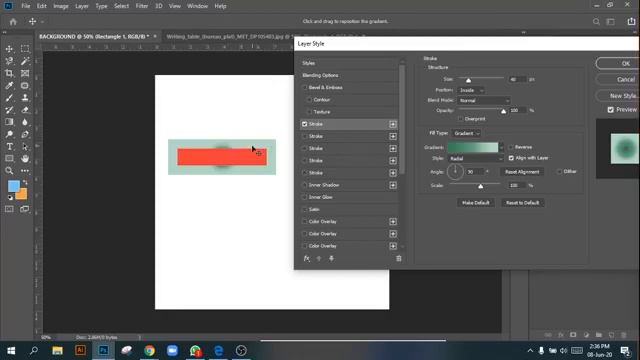Open the Window menu
This screenshot has height=360, width=640.
pos(198,6)
